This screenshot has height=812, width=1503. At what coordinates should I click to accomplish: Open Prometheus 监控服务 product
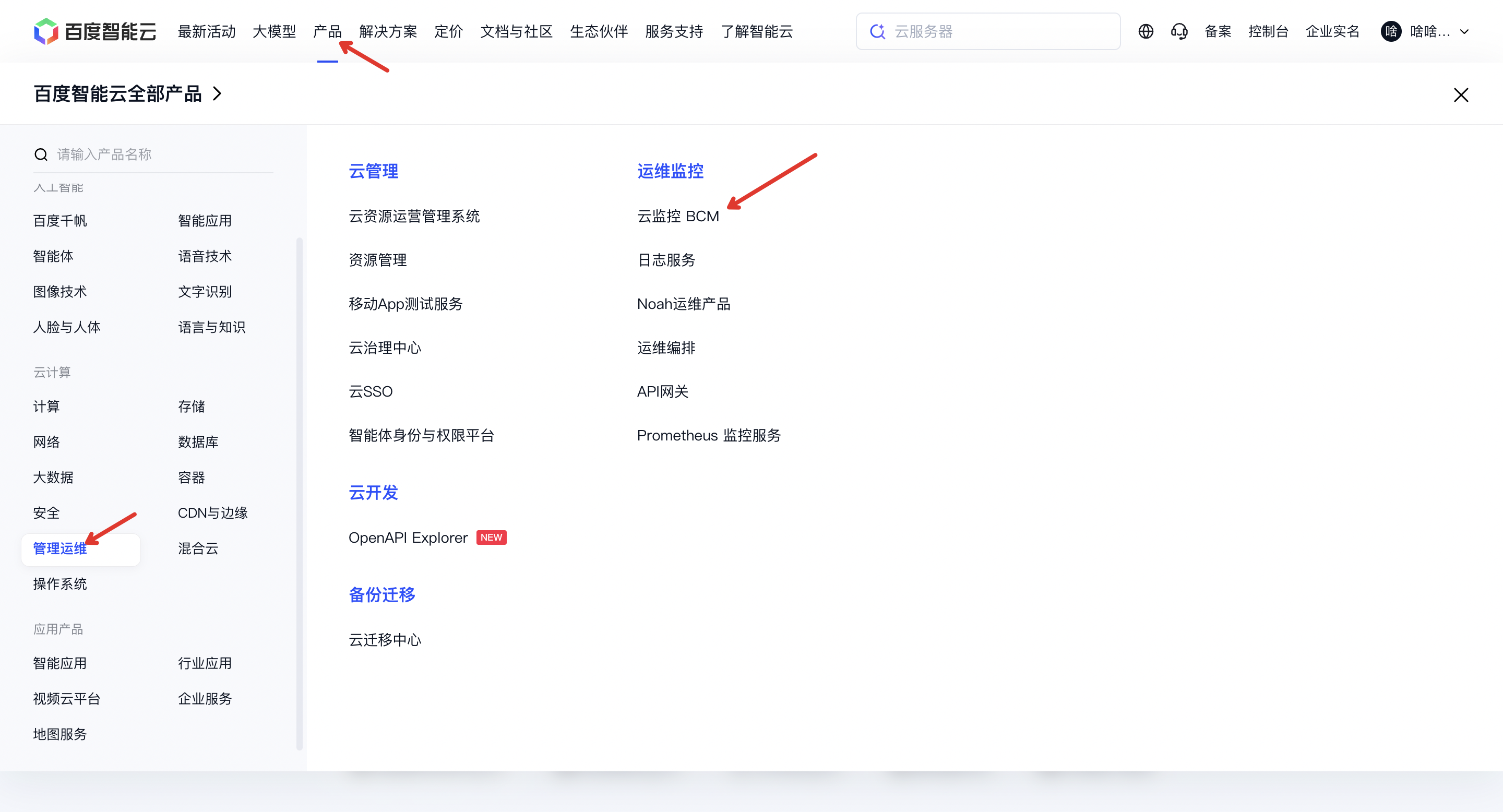(709, 436)
